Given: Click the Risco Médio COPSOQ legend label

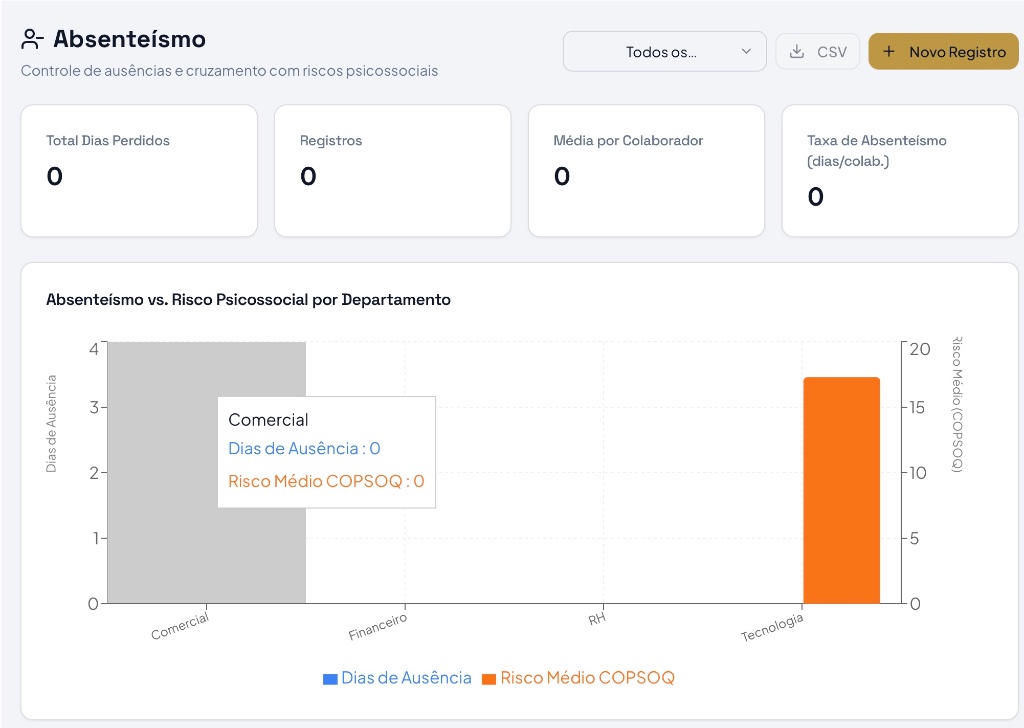Looking at the screenshot, I should tap(587, 678).
